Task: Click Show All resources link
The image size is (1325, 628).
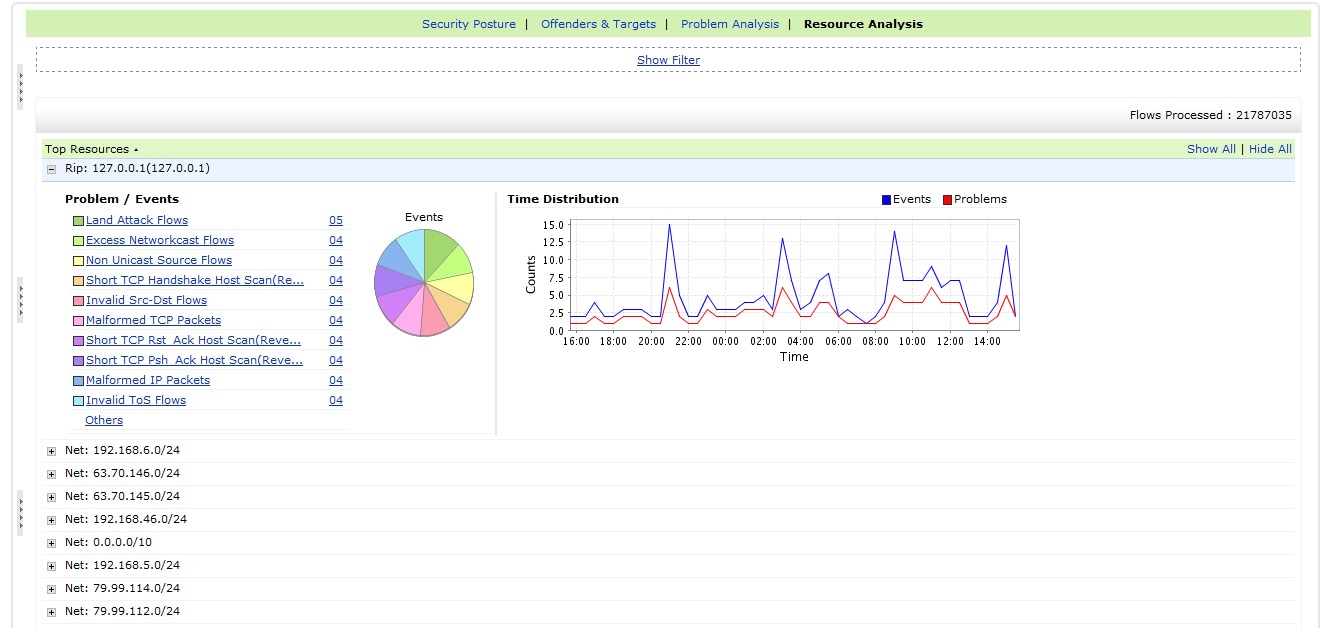Action: (x=1210, y=149)
